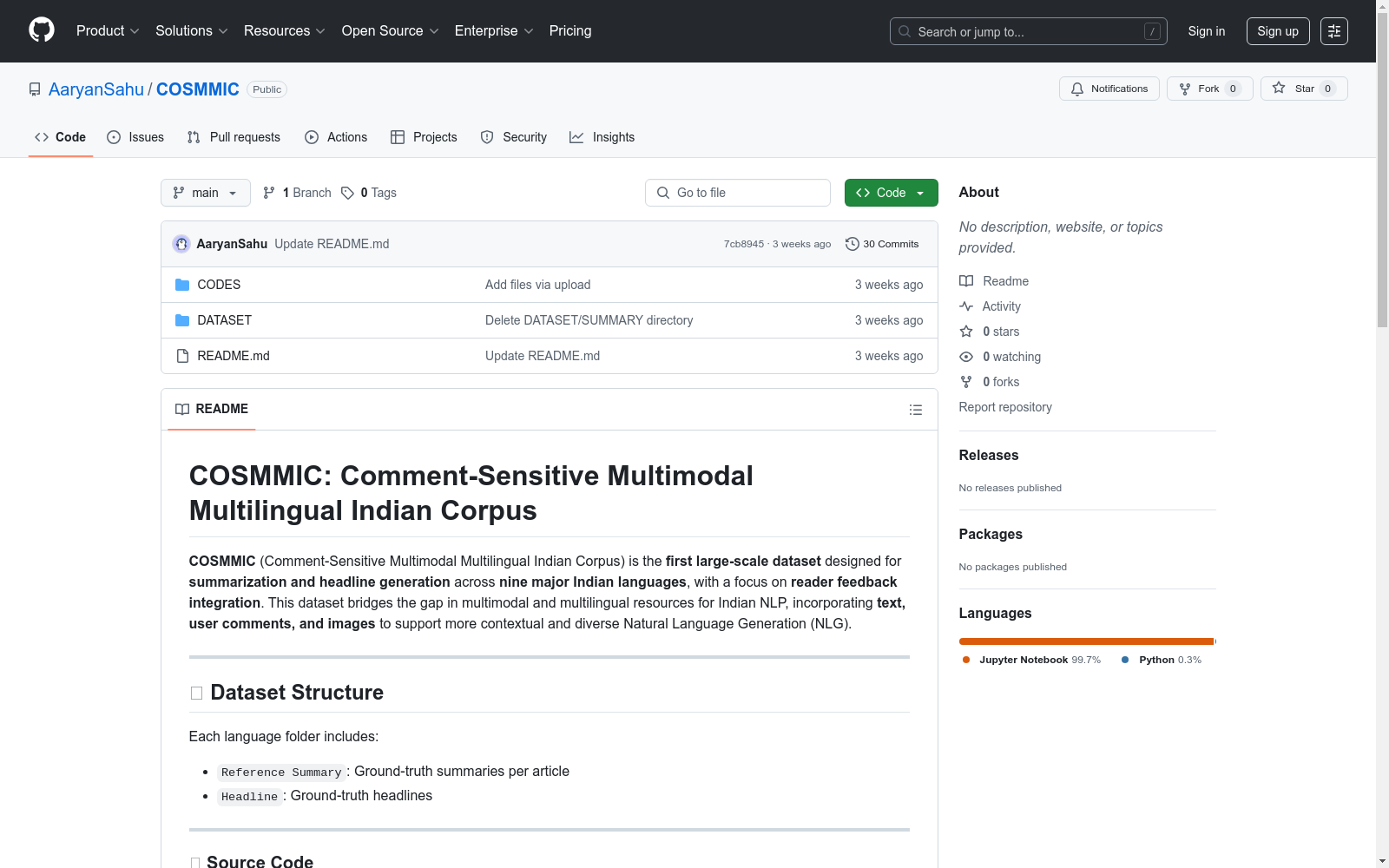Click the author name AaryanSahu in commit row
This screenshot has width=1389, height=868.
232,244
